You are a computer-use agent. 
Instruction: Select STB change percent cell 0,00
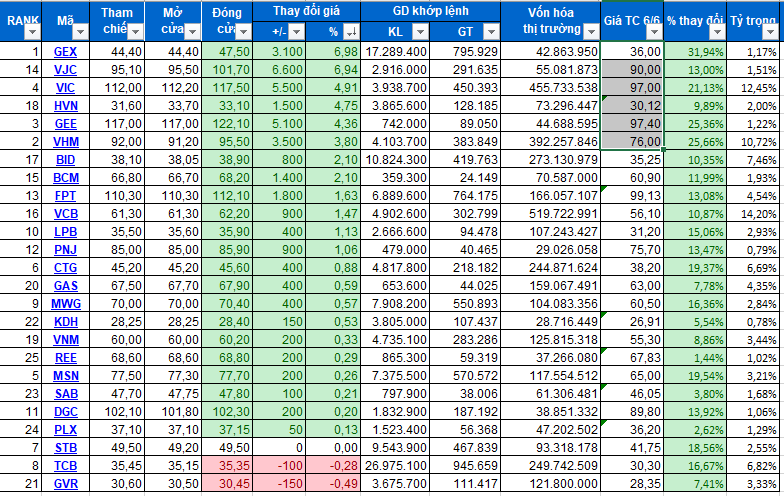(333, 448)
